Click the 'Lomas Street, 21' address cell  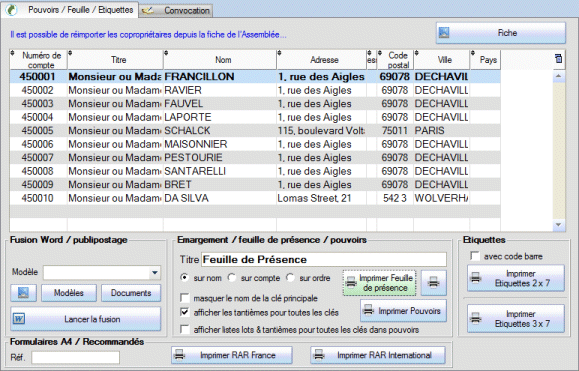click(x=321, y=198)
